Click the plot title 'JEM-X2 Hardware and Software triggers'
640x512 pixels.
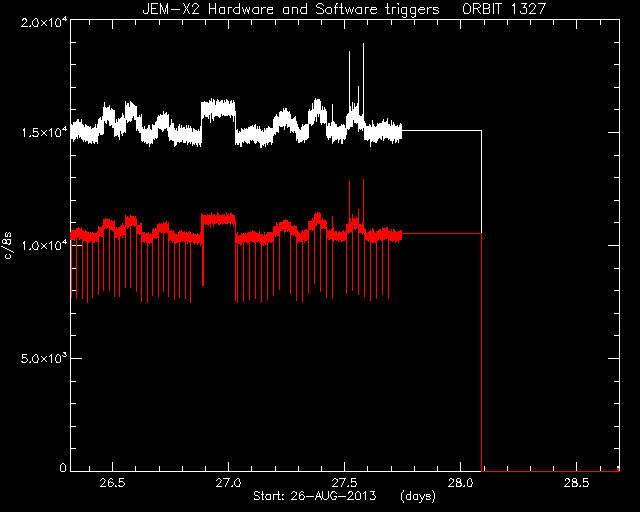(x=291, y=9)
